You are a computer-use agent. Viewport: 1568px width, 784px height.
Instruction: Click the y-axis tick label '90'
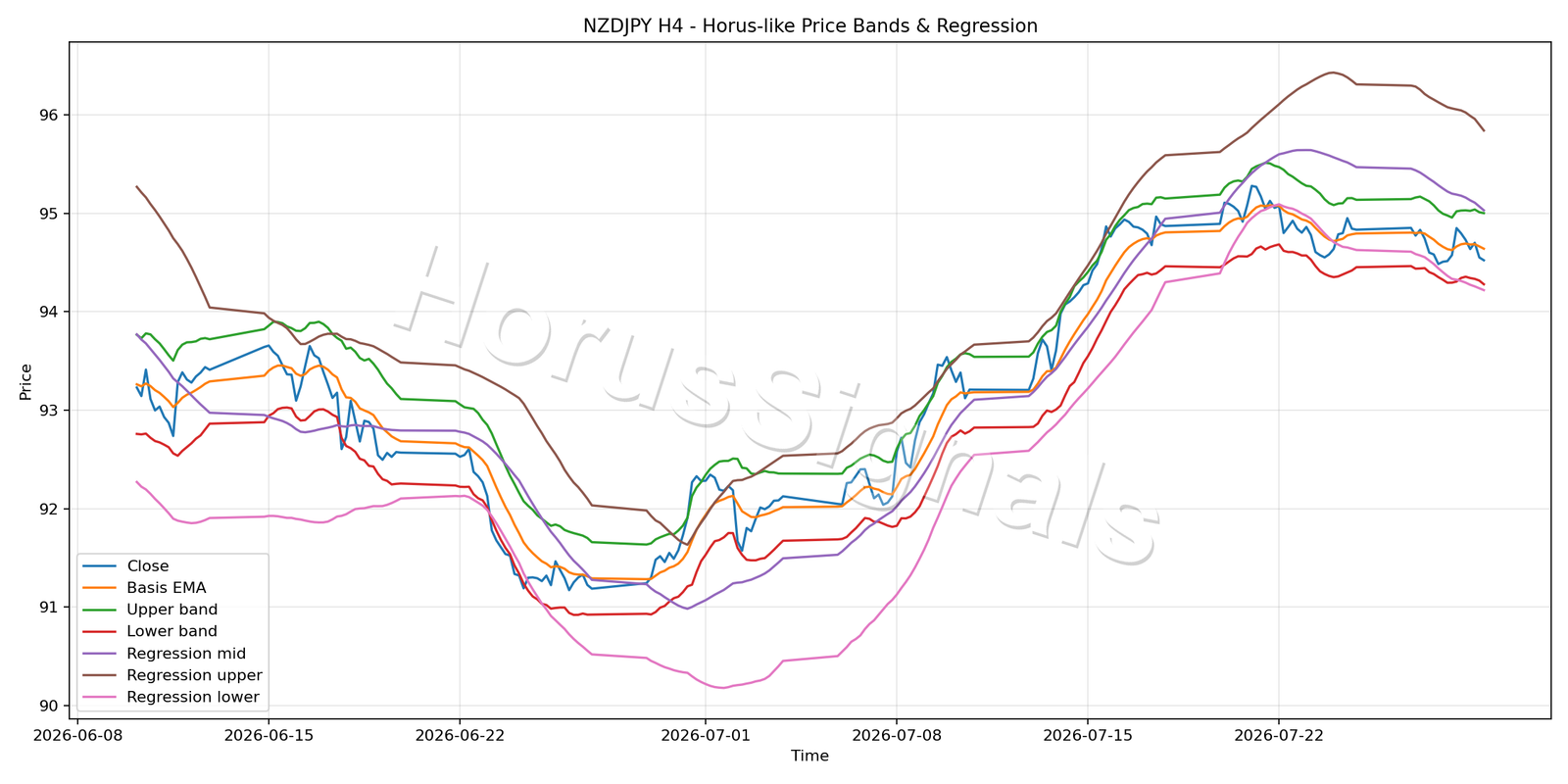pyautogui.click(x=50, y=706)
